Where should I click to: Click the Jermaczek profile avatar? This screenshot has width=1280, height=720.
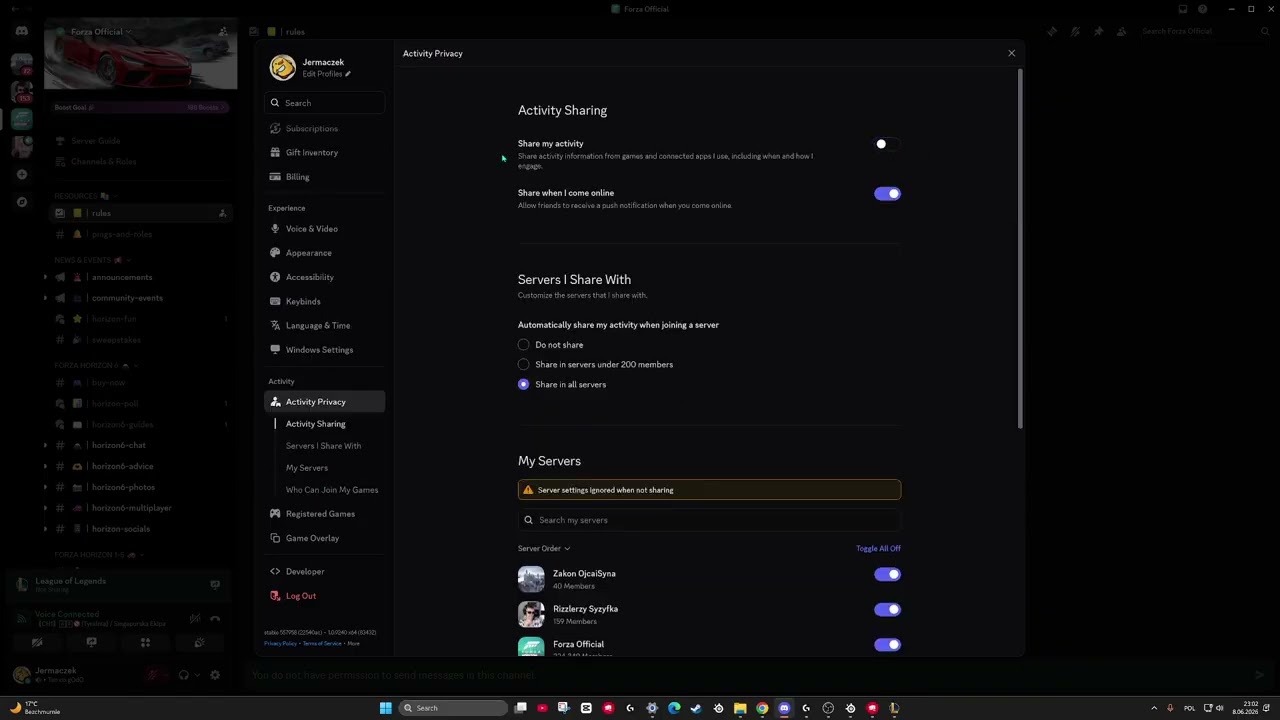tap(283, 67)
